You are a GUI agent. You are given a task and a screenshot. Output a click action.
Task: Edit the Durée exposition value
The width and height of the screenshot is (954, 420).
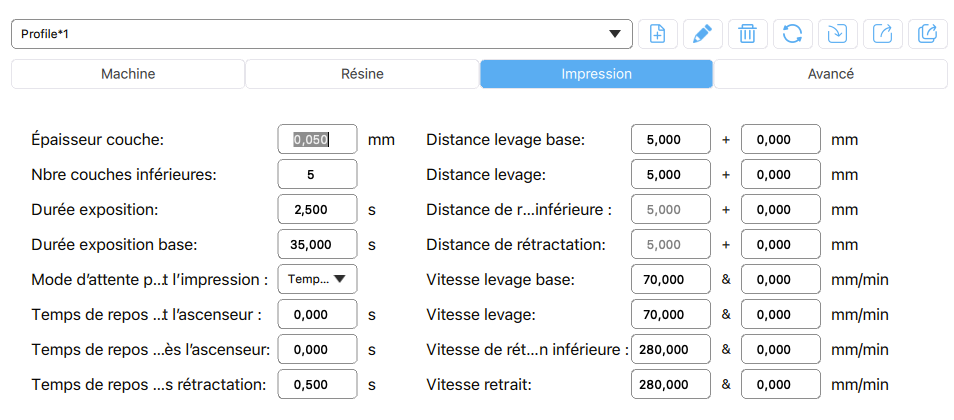317,210
